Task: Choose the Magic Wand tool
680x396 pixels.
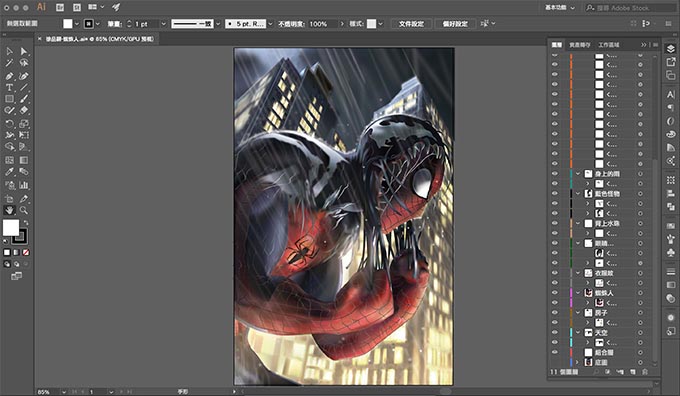Action: (10, 63)
